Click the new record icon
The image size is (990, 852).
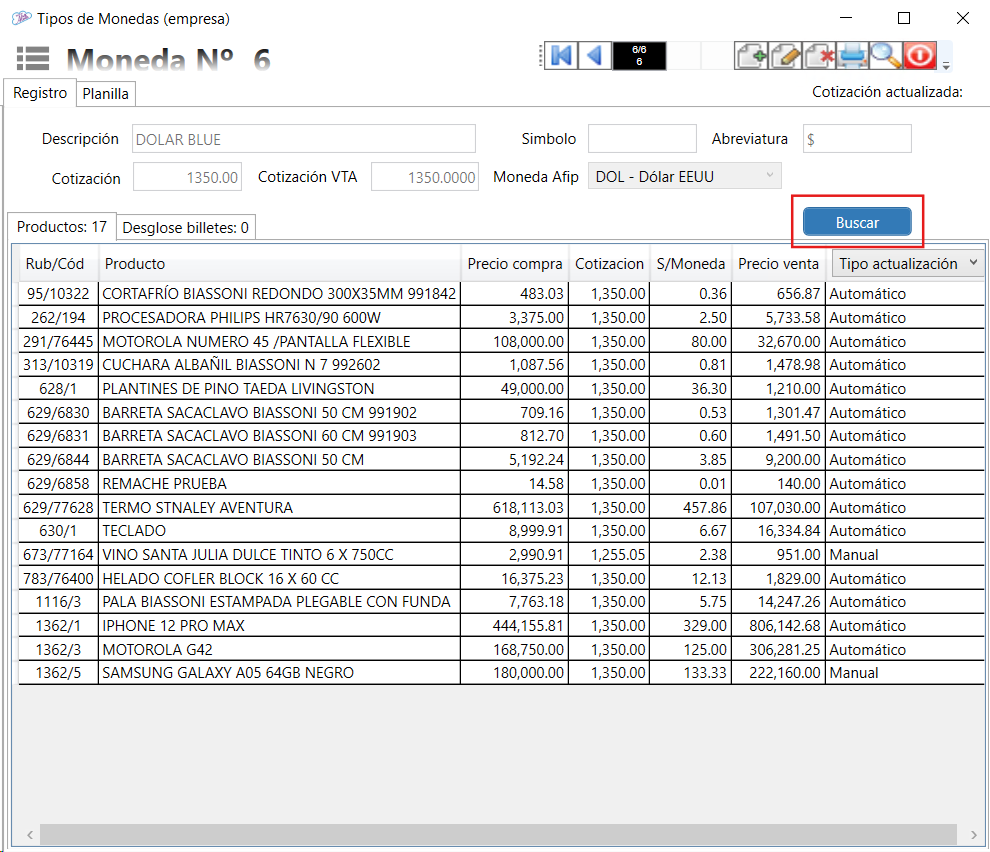click(752, 55)
